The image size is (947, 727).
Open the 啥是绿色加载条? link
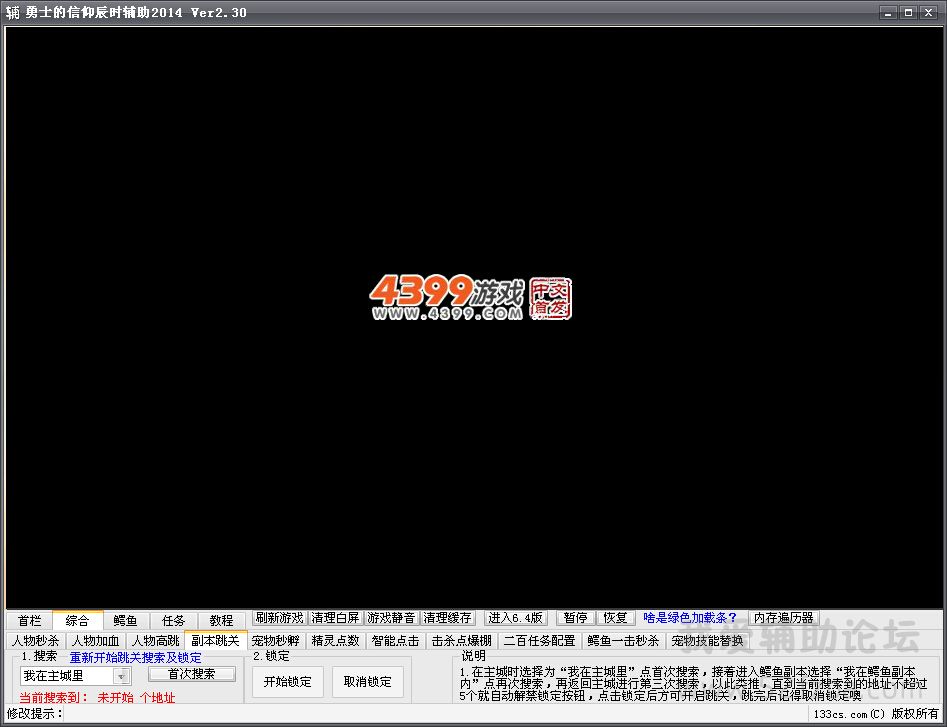(690, 618)
